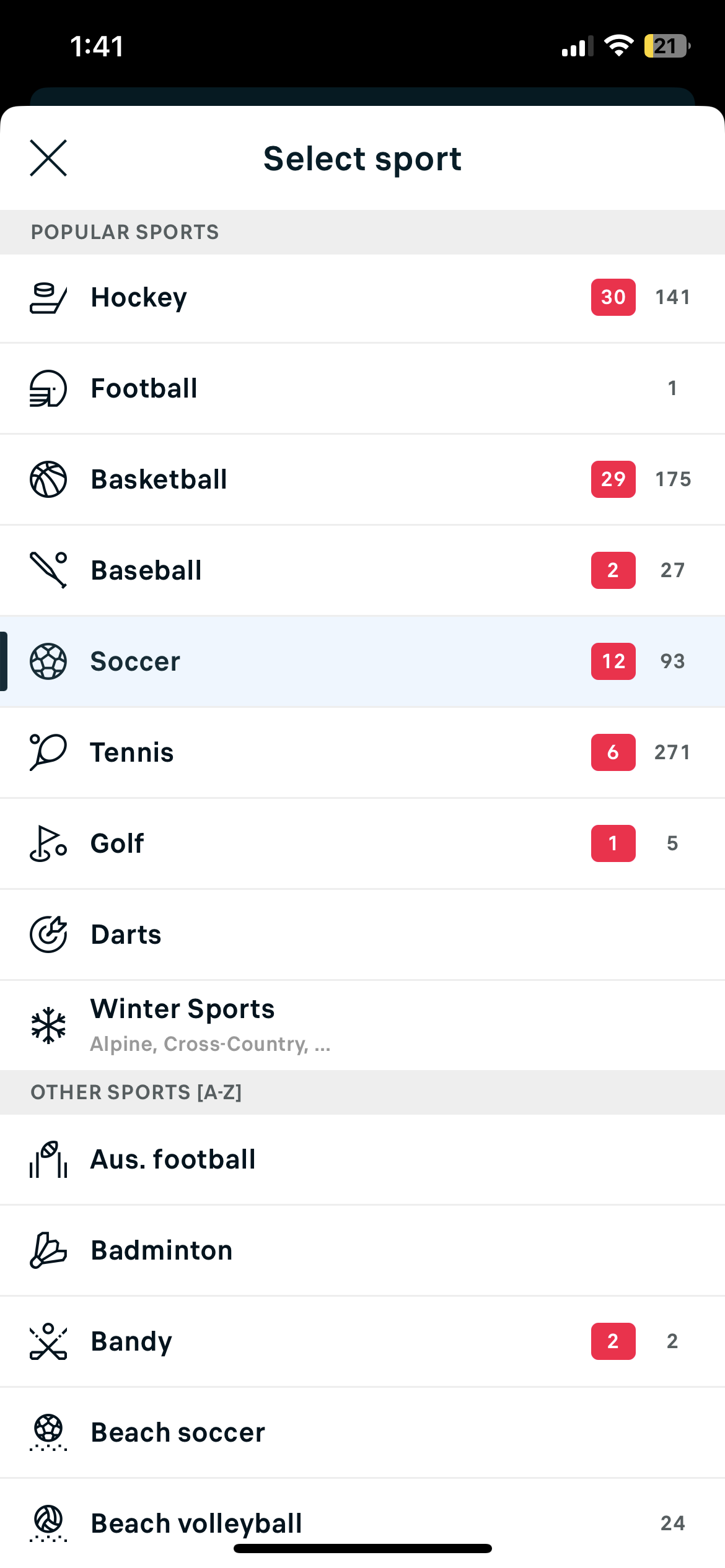This screenshot has width=725, height=1568.
Task: Tap the hockey puck and stick icon
Action: [x=48, y=298]
